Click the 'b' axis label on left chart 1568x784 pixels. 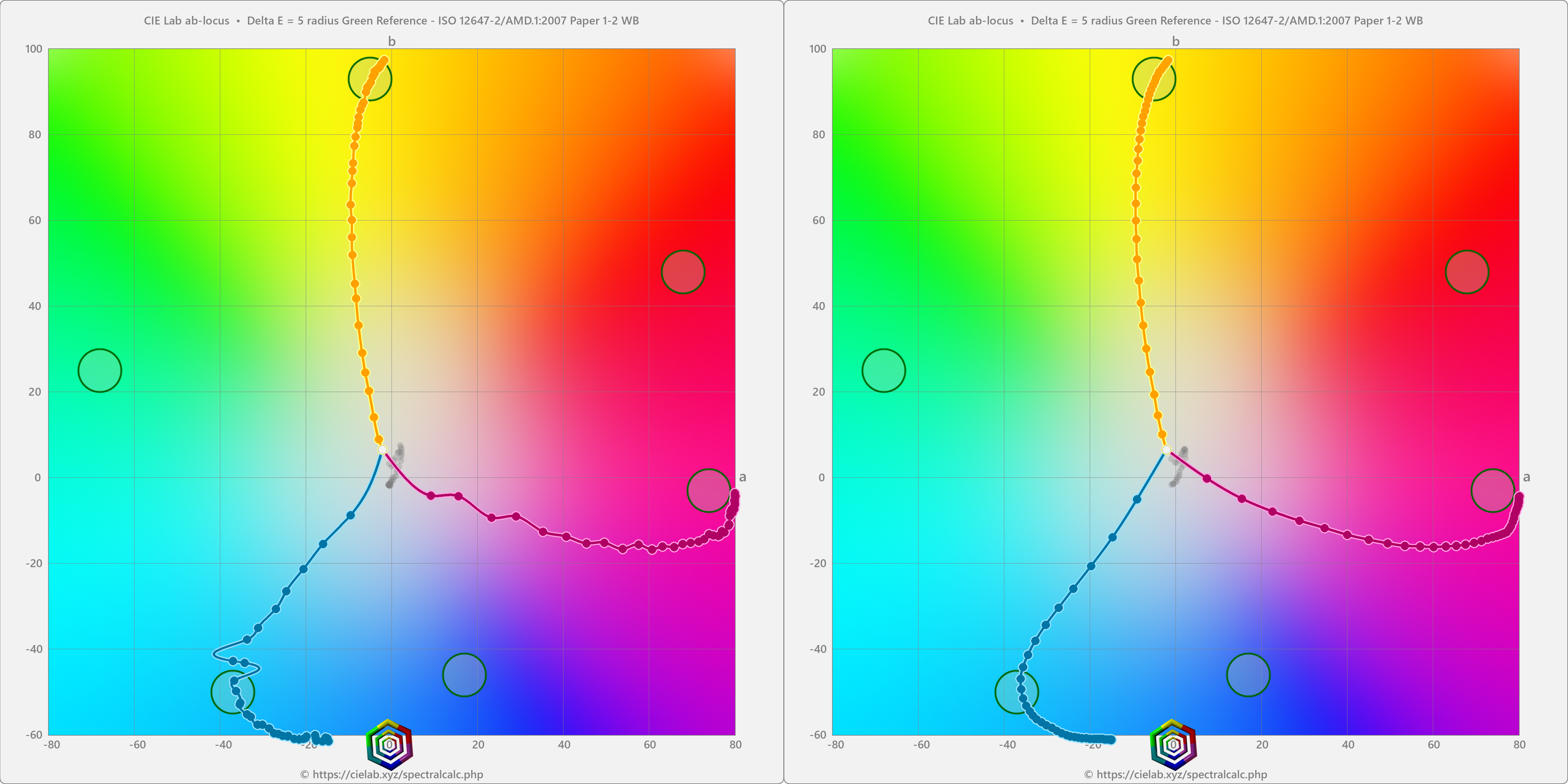(x=392, y=41)
